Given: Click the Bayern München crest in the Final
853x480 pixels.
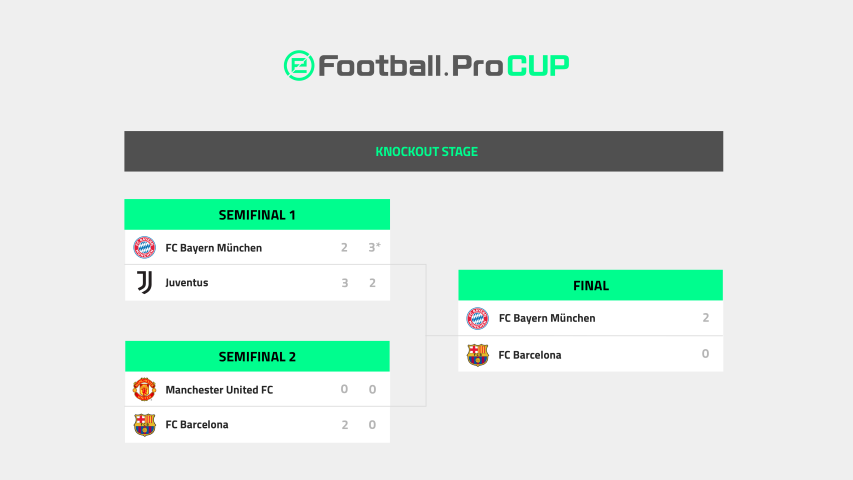Looking at the screenshot, I should (478, 318).
